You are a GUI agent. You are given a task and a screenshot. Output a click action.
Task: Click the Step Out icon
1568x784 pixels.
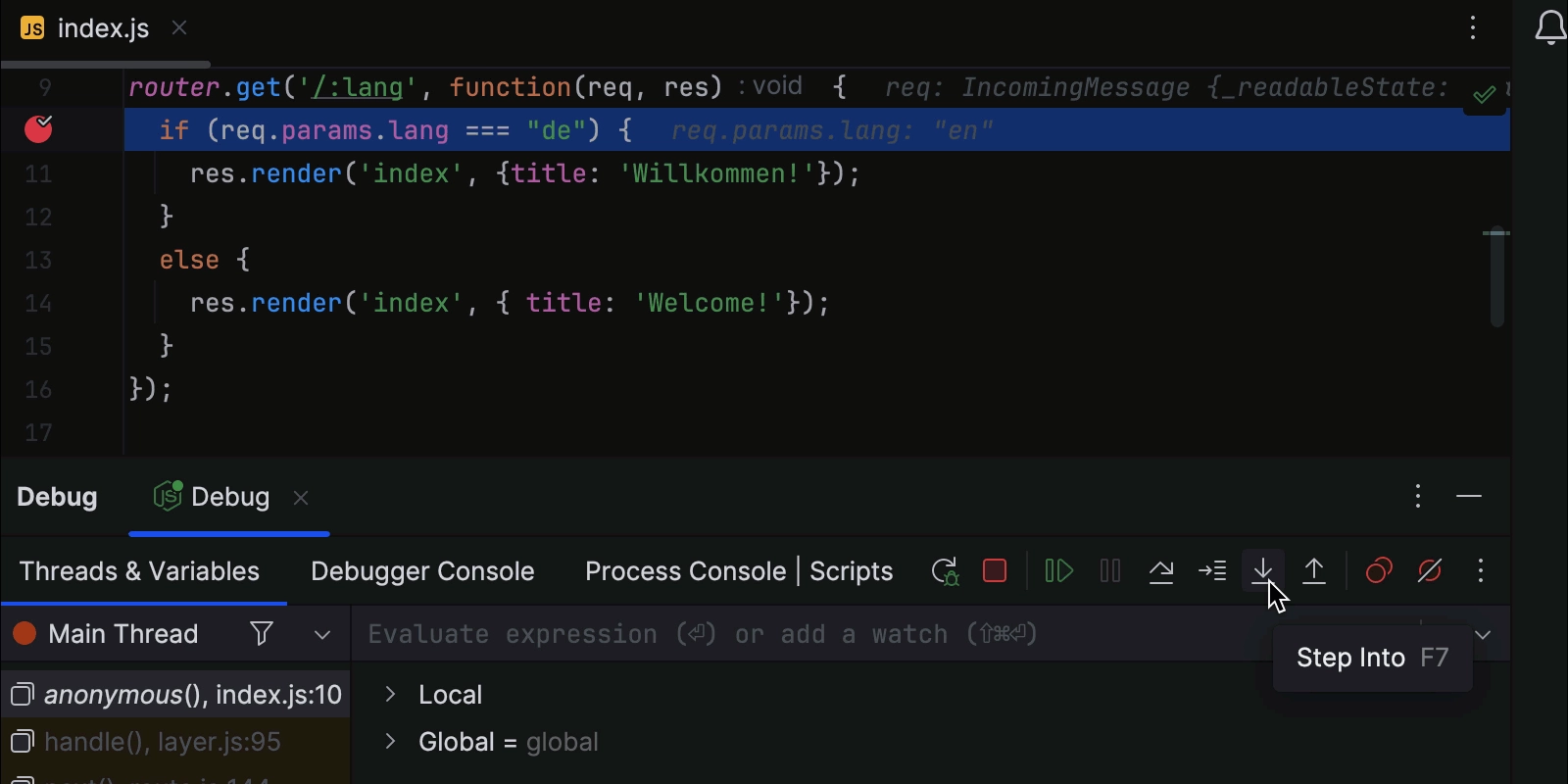pos(1314,570)
